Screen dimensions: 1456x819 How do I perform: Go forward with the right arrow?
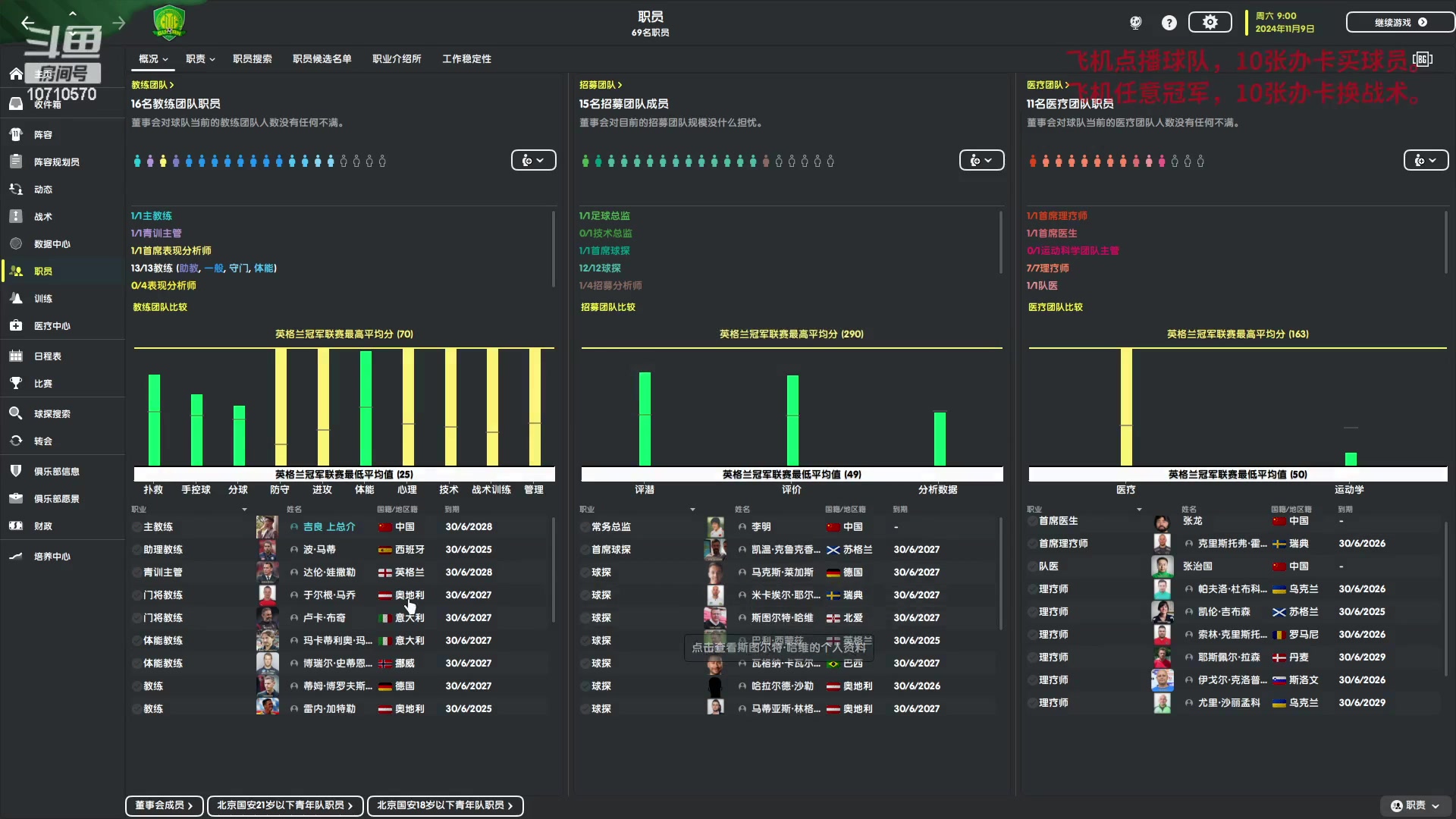pos(118,23)
